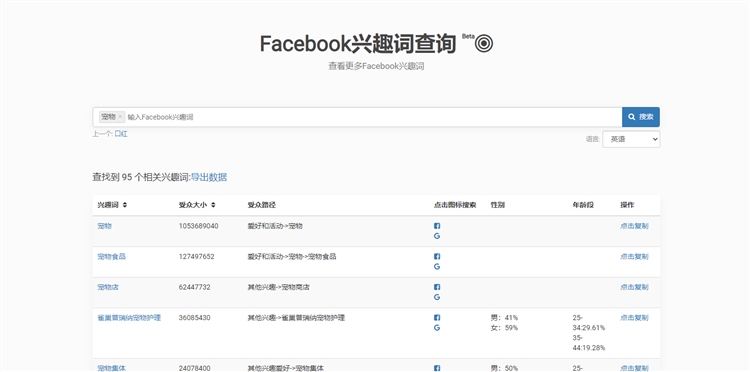Click 点击复制 in the 宠物食品 row
This screenshot has width=750, height=372.
click(x=634, y=257)
